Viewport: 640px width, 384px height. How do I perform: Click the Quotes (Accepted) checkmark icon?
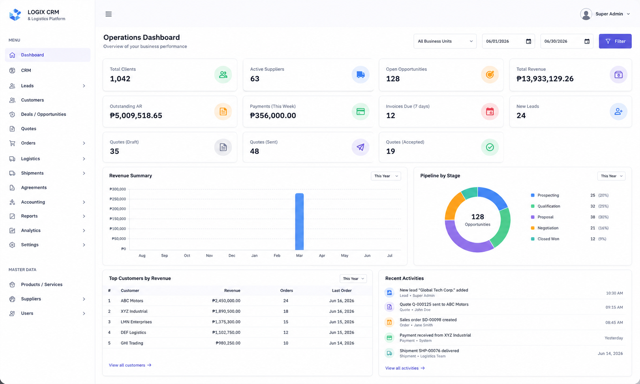tap(490, 147)
